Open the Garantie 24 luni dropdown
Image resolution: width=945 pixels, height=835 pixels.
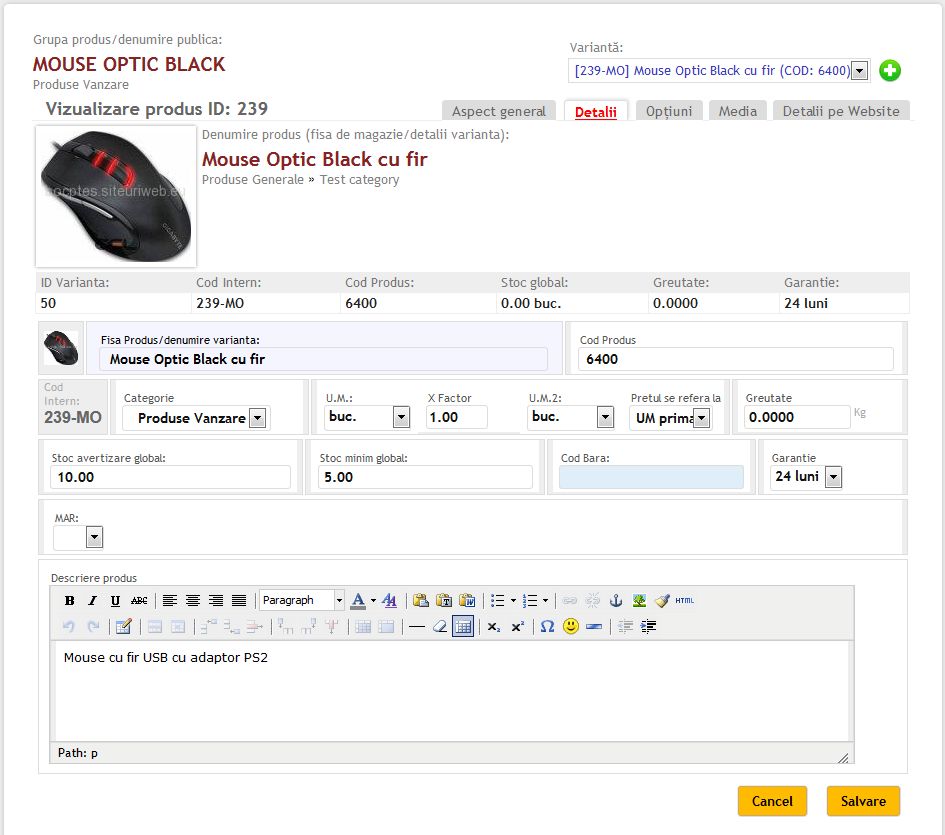click(833, 477)
